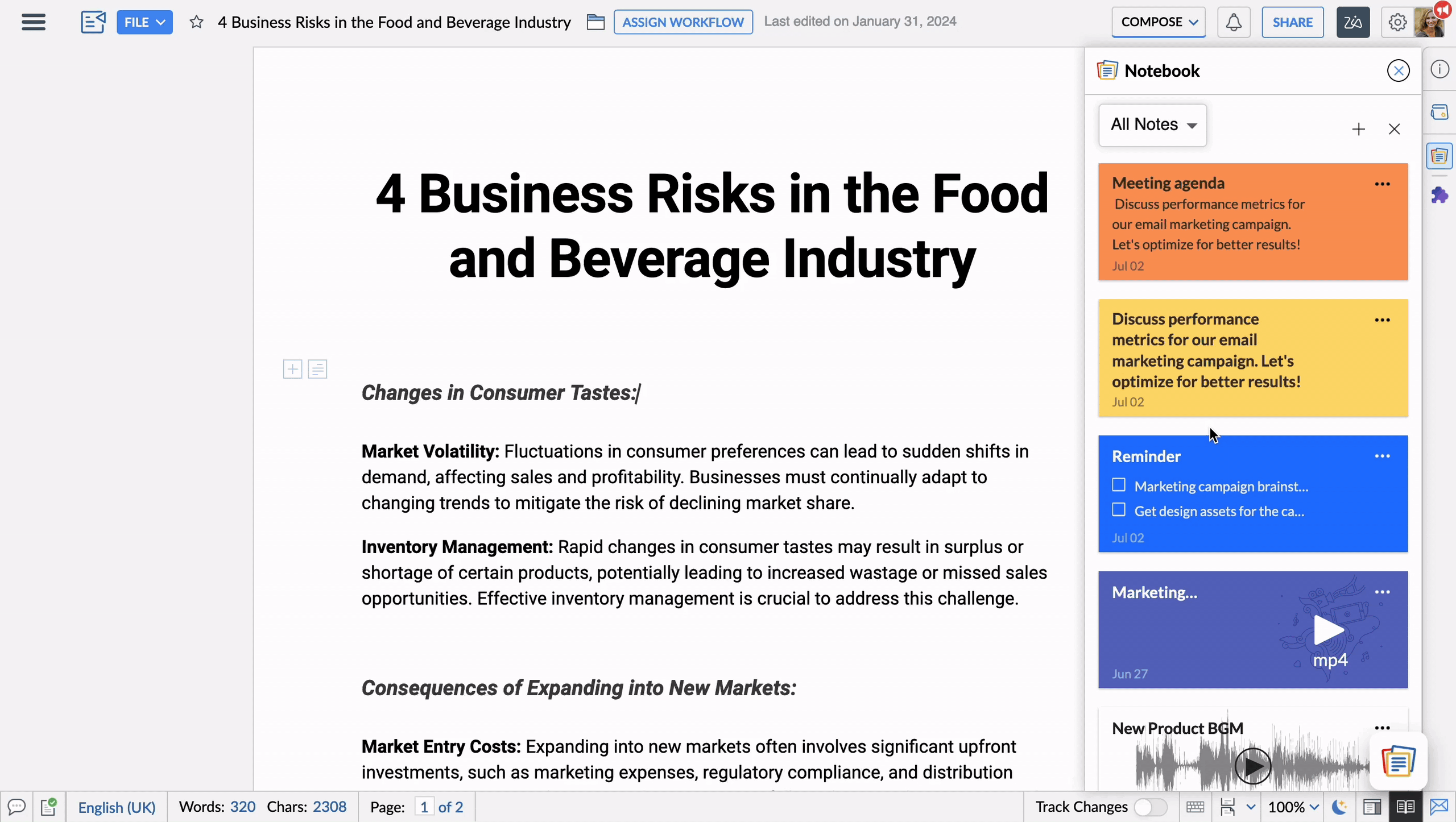Open the comments icon in status bar
The width and height of the screenshot is (1456, 822).
(x=16, y=807)
